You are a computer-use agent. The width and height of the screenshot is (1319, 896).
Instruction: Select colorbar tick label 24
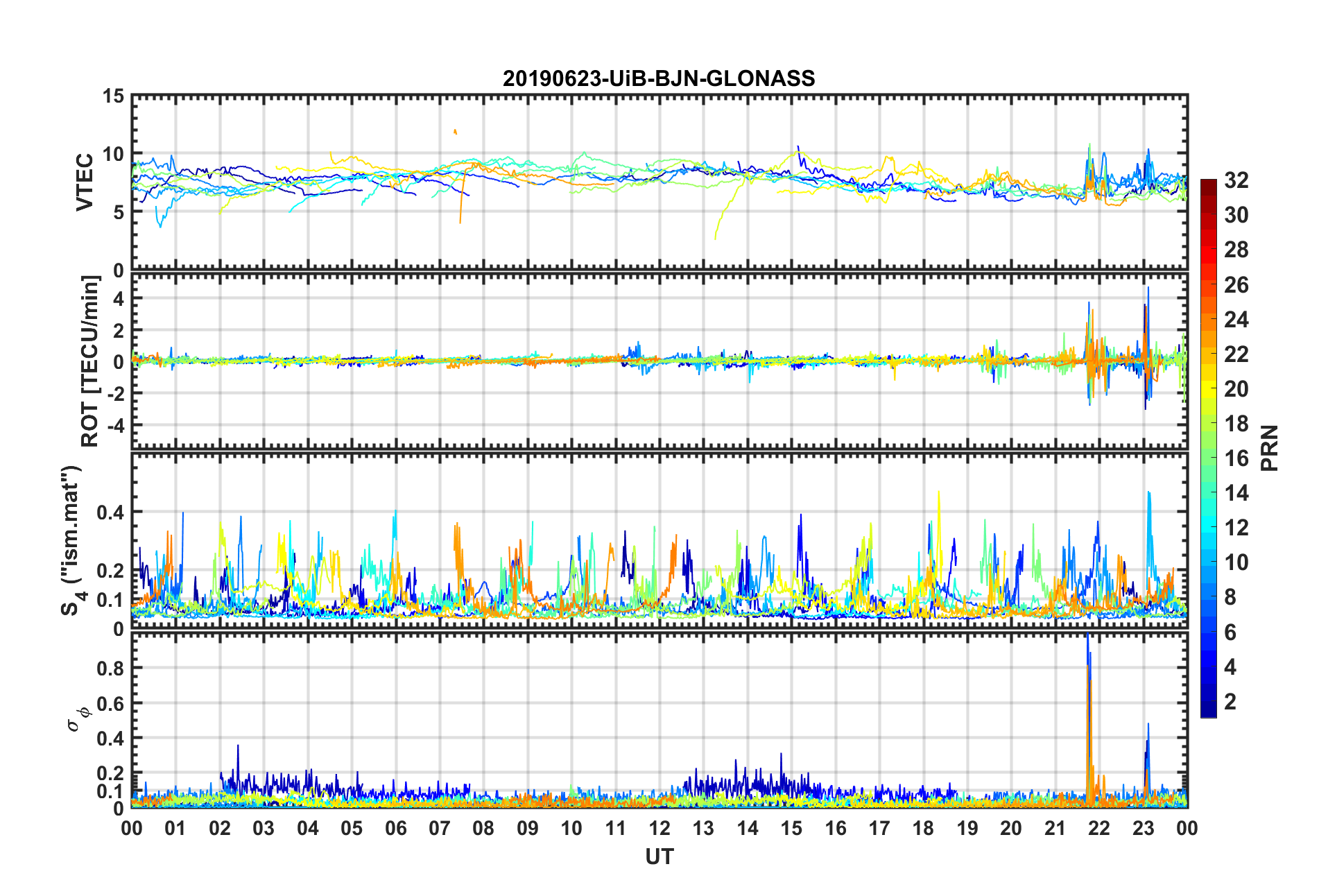click(x=1236, y=320)
